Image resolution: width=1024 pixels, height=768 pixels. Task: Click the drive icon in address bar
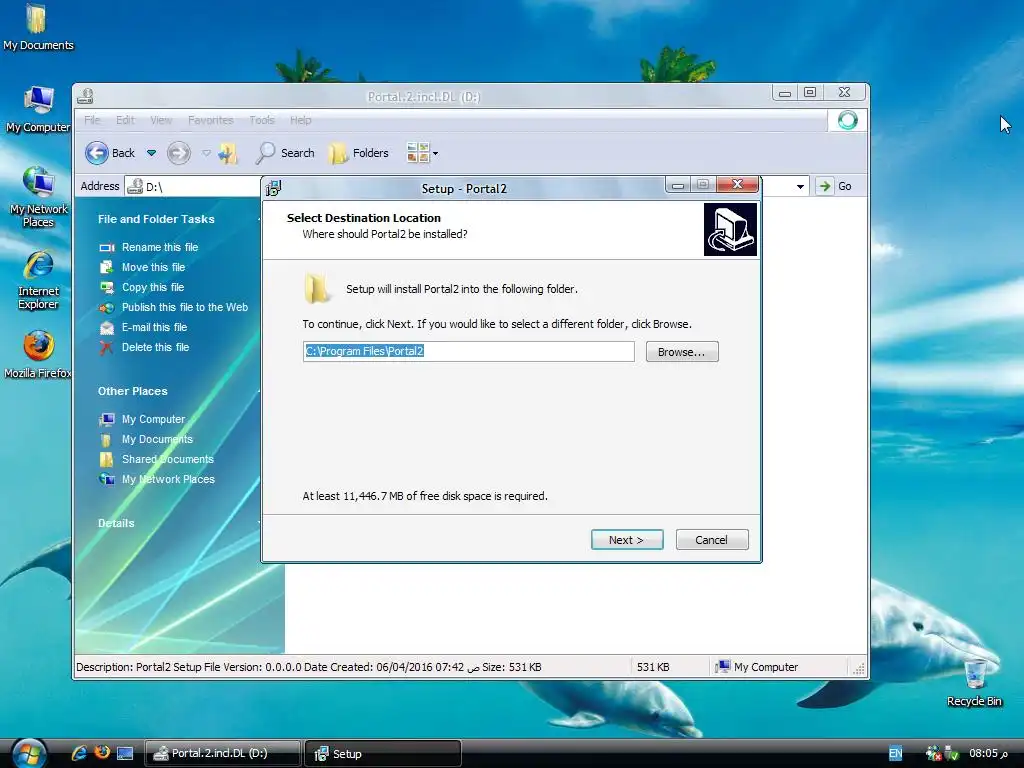[x=135, y=186]
